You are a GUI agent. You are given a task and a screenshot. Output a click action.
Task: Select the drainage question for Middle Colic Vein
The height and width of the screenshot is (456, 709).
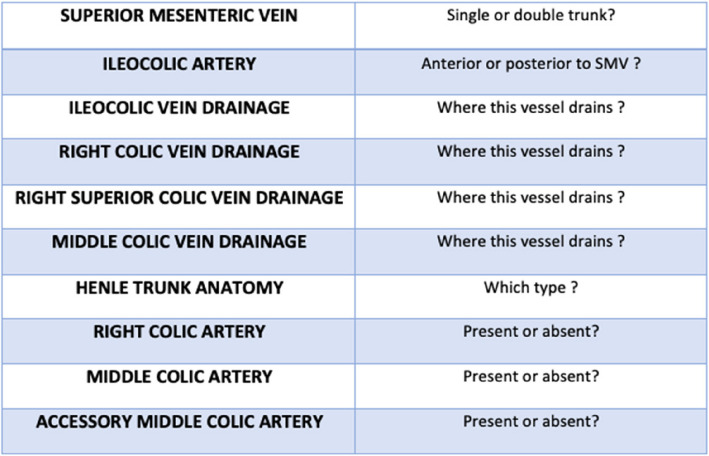[x=531, y=242]
